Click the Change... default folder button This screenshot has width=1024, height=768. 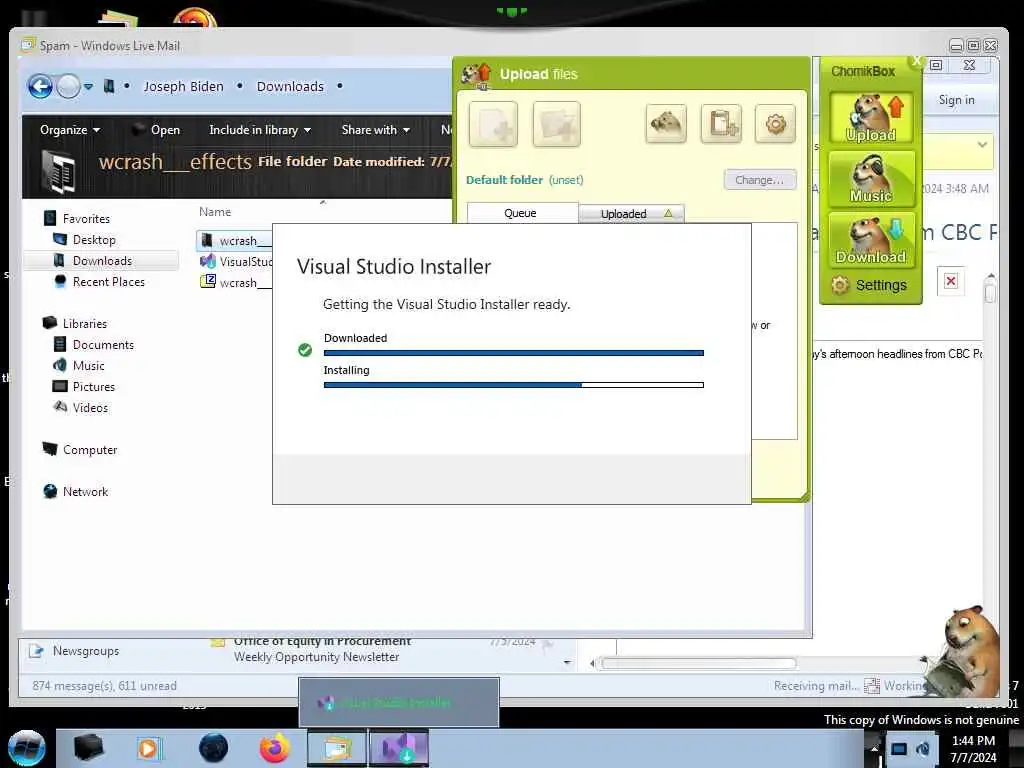click(760, 180)
